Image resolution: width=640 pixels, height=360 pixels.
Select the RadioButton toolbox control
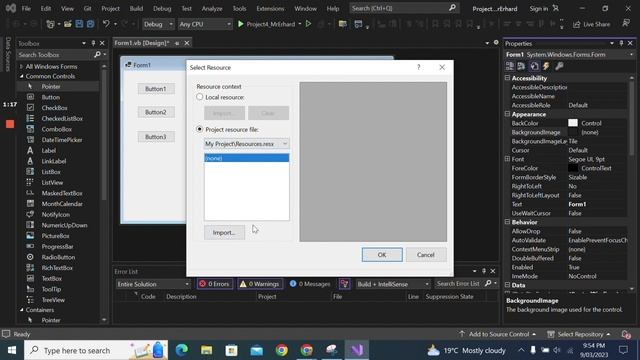point(58,257)
